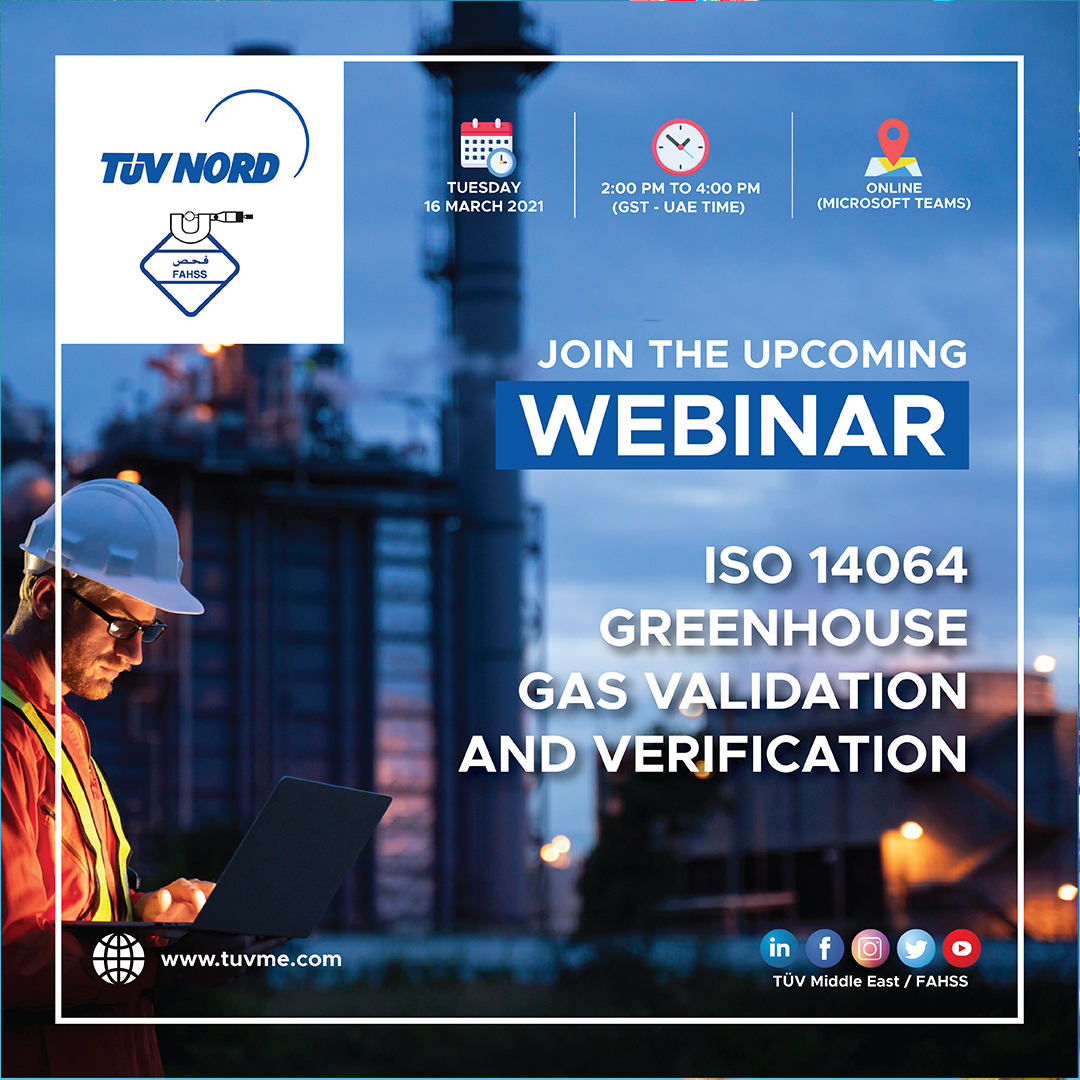Click the globe icon beside website address
The width and height of the screenshot is (1080, 1080).
point(118,958)
